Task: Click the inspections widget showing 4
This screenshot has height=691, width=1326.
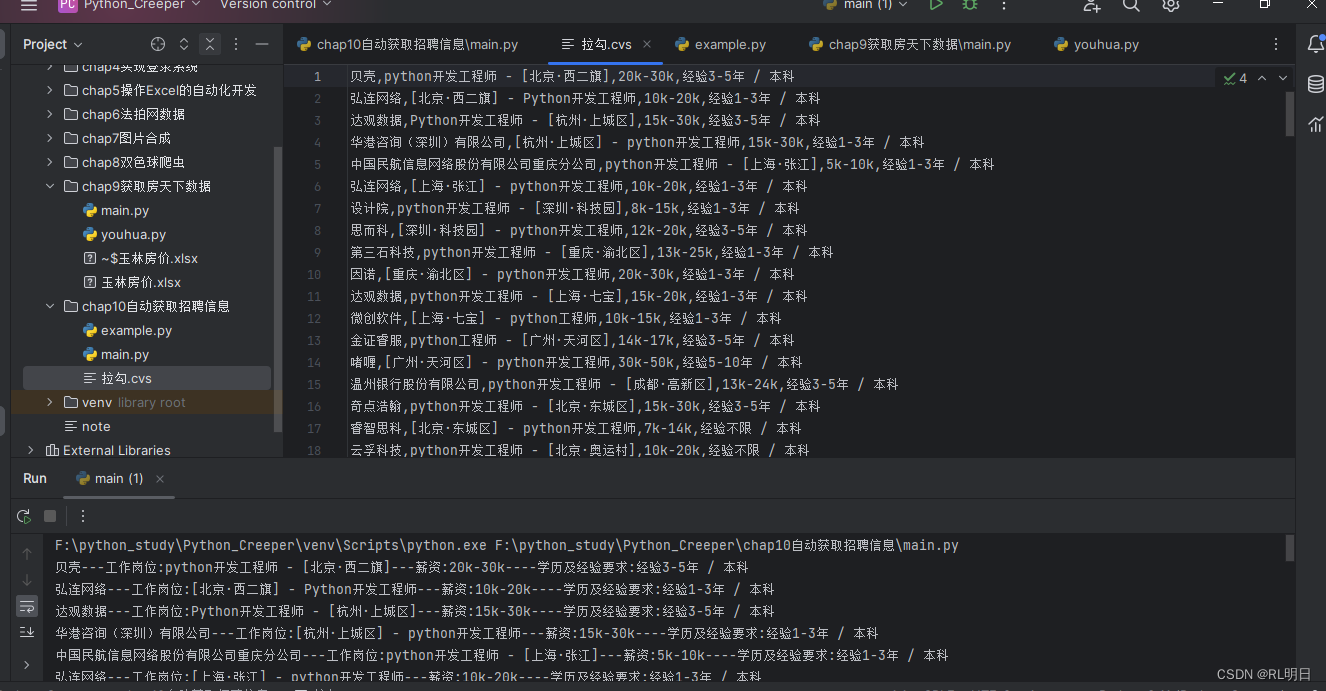Action: tap(1235, 78)
